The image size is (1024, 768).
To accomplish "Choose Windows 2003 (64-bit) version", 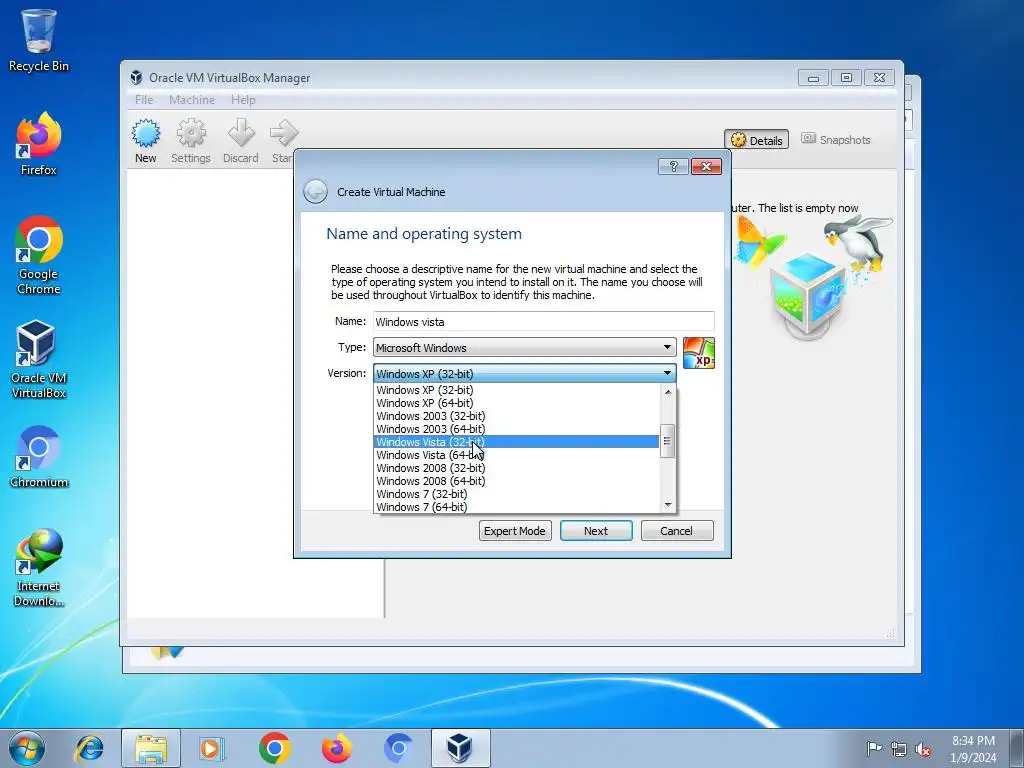I will click(x=517, y=429).
